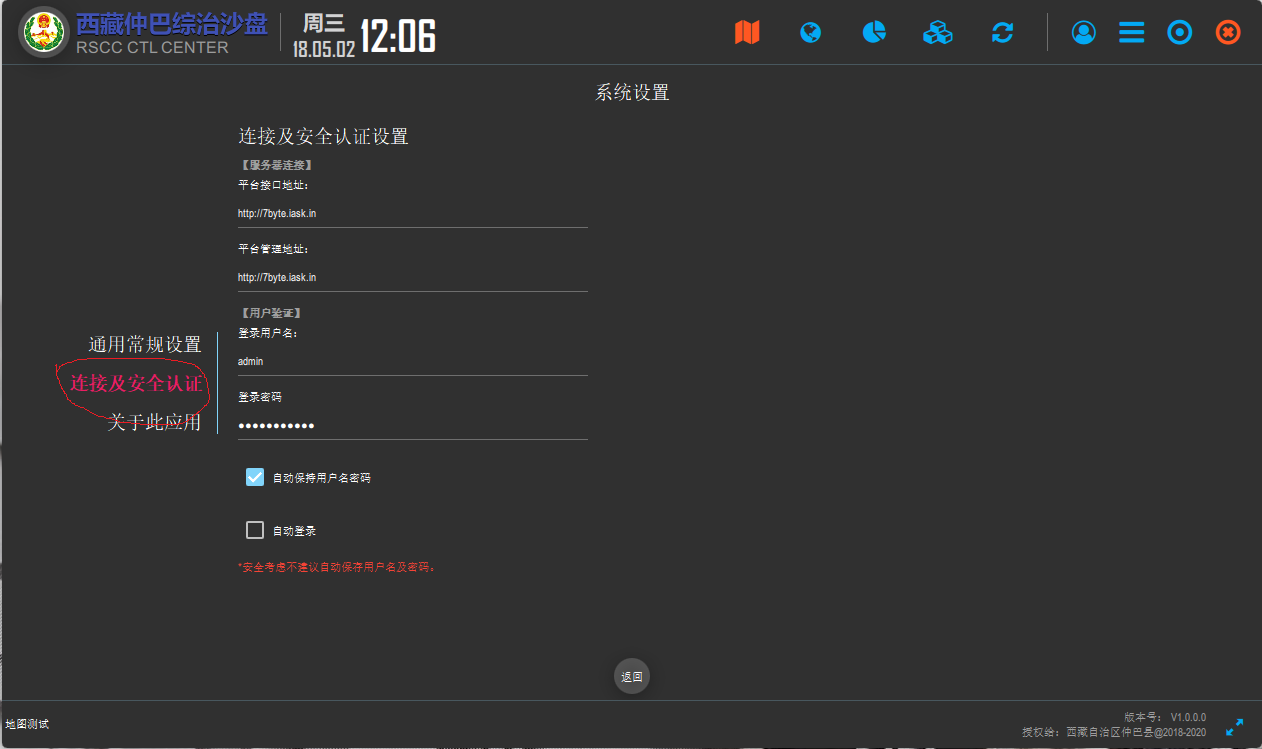Click the 授权给 license text in footer
1262x749 pixels.
point(1114,732)
